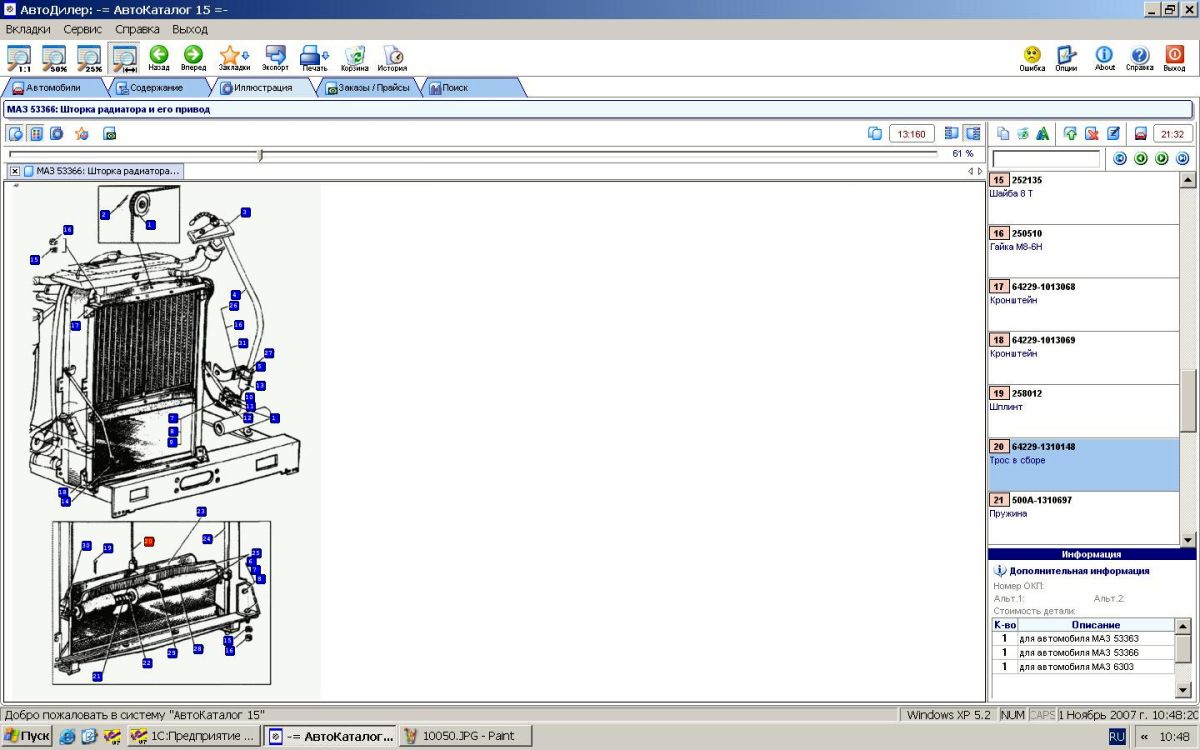Click the parts search input field
1200x750 pixels.
coord(1045,159)
